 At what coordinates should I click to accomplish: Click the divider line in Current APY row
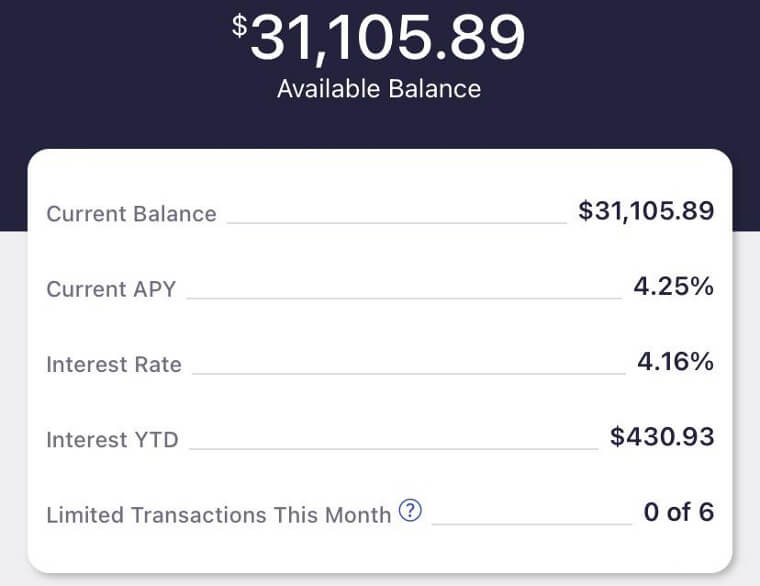pyautogui.click(x=404, y=297)
